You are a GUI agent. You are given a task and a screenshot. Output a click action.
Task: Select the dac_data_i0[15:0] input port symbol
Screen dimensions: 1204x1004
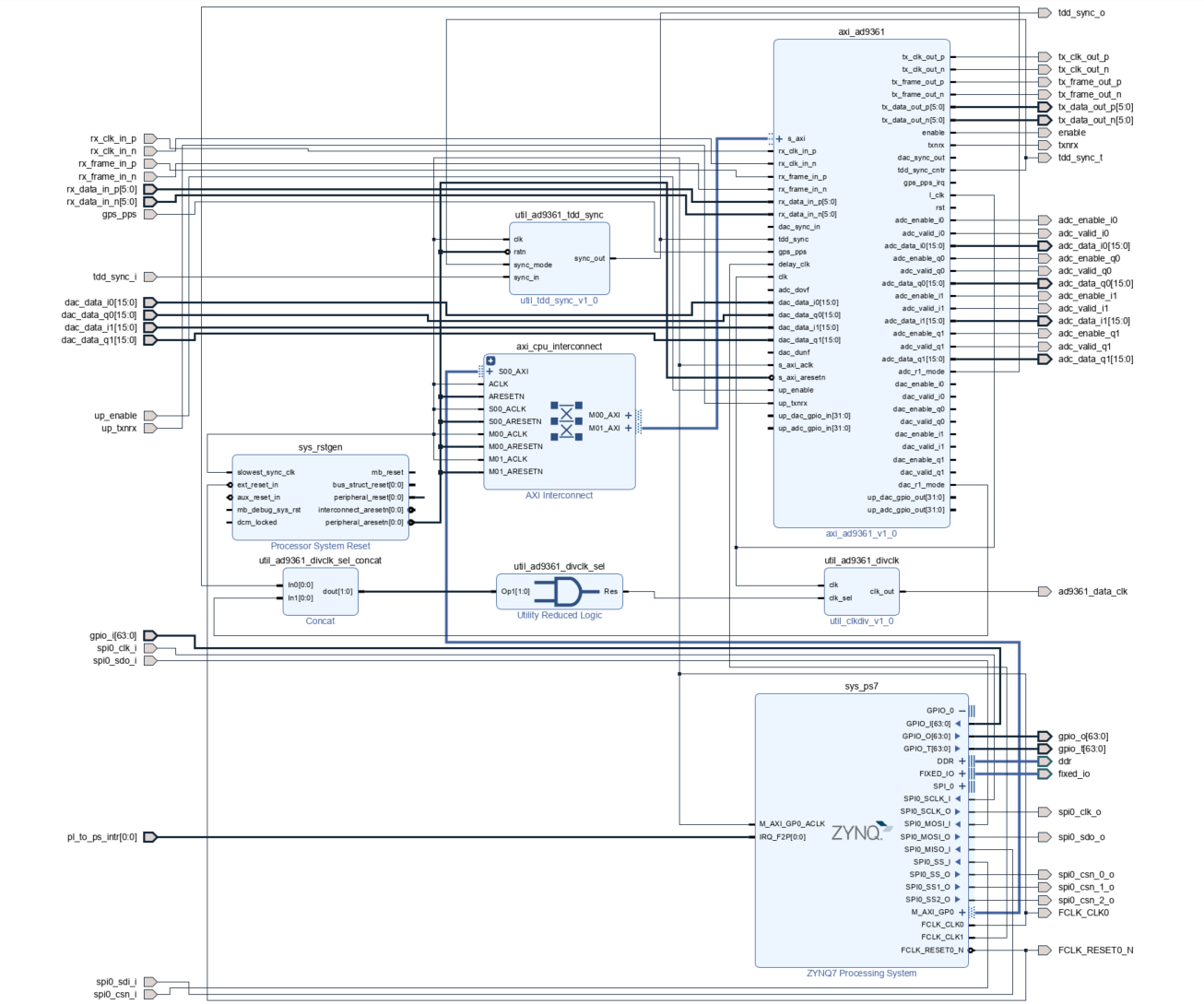coord(150,302)
